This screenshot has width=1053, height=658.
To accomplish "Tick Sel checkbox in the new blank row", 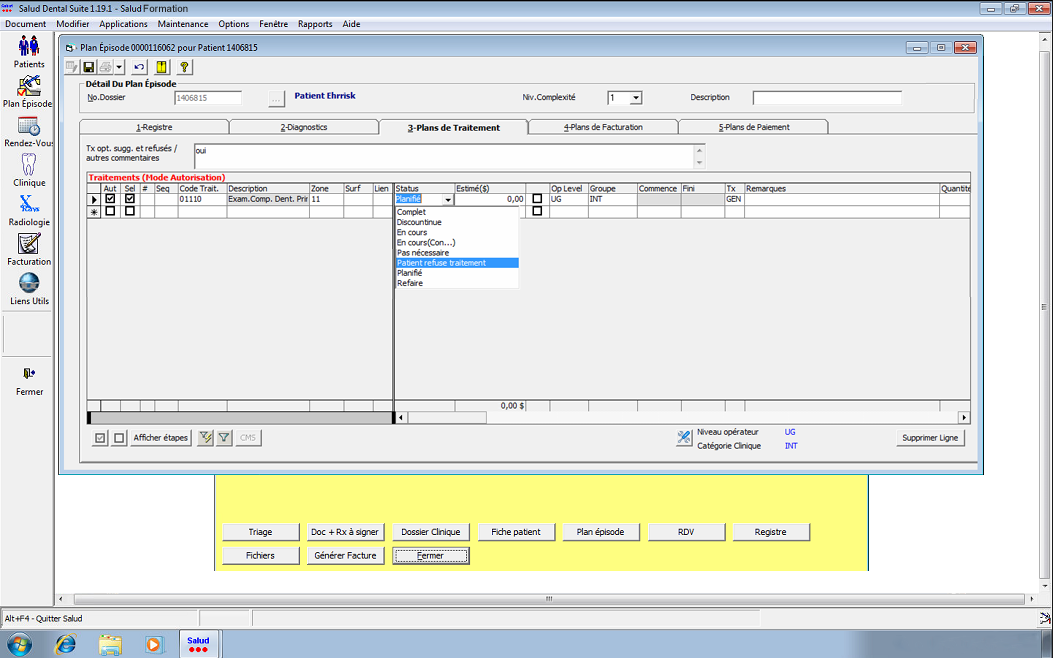I will coord(130,211).
